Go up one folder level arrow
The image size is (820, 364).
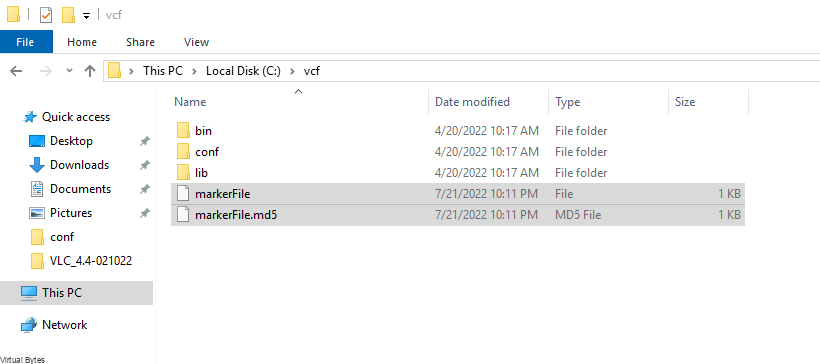[x=90, y=71]
